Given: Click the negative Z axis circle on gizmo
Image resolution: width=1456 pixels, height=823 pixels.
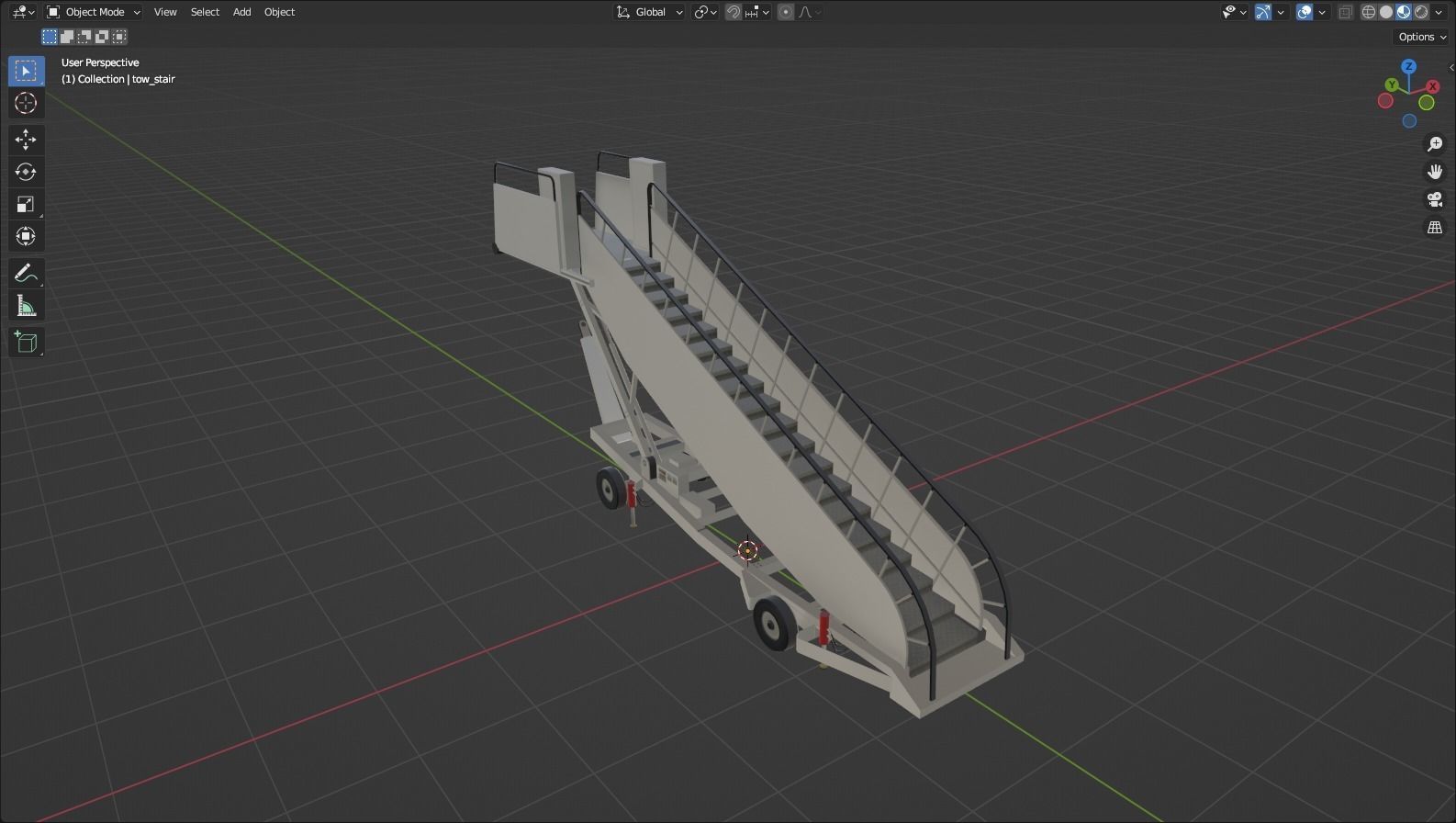Looking at the screenshot, I should 1409,121.
